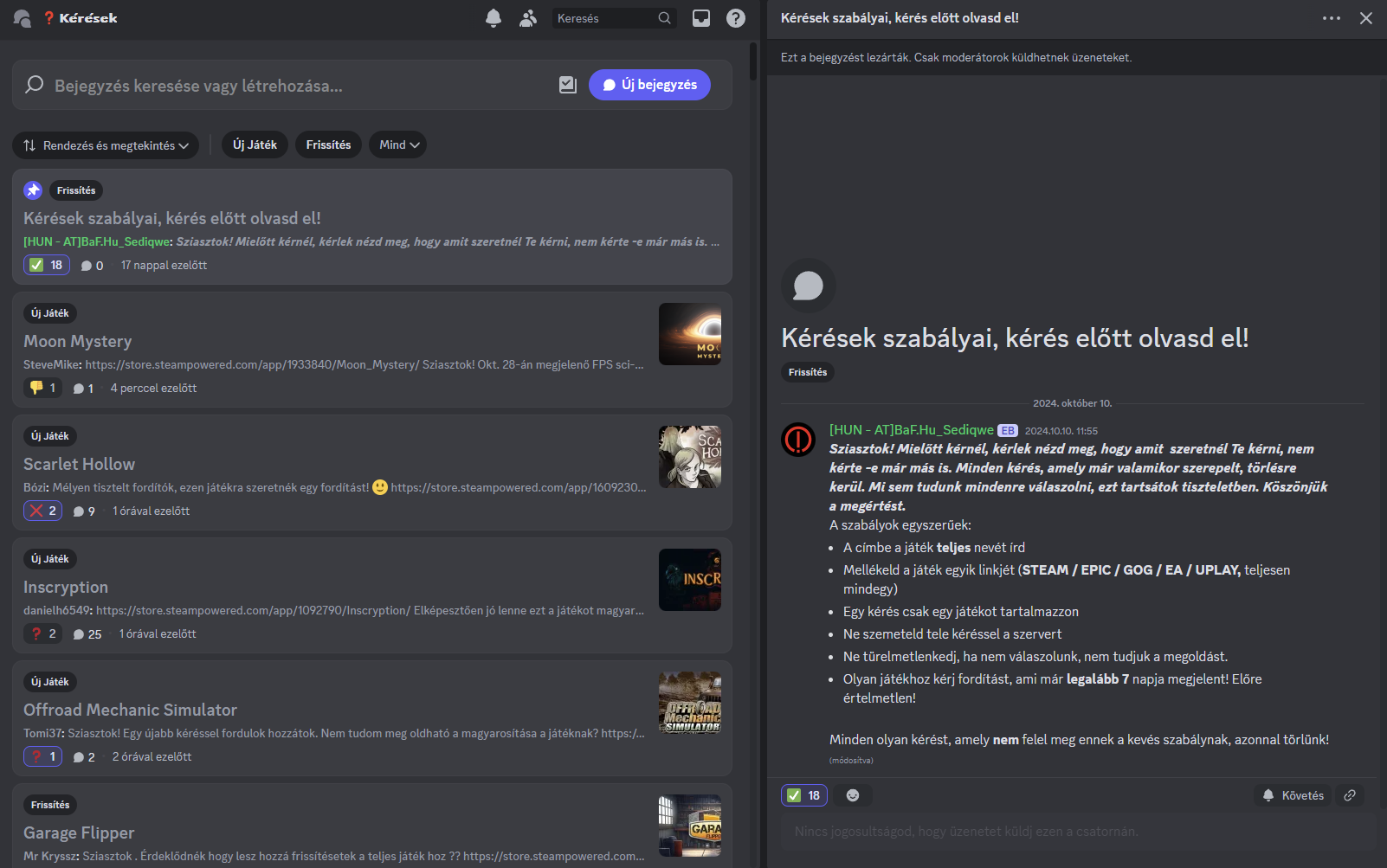This screenshot has height=868, width=1387.
Task: Add a reaction with smiley icon
Action: tap(853, 795)
